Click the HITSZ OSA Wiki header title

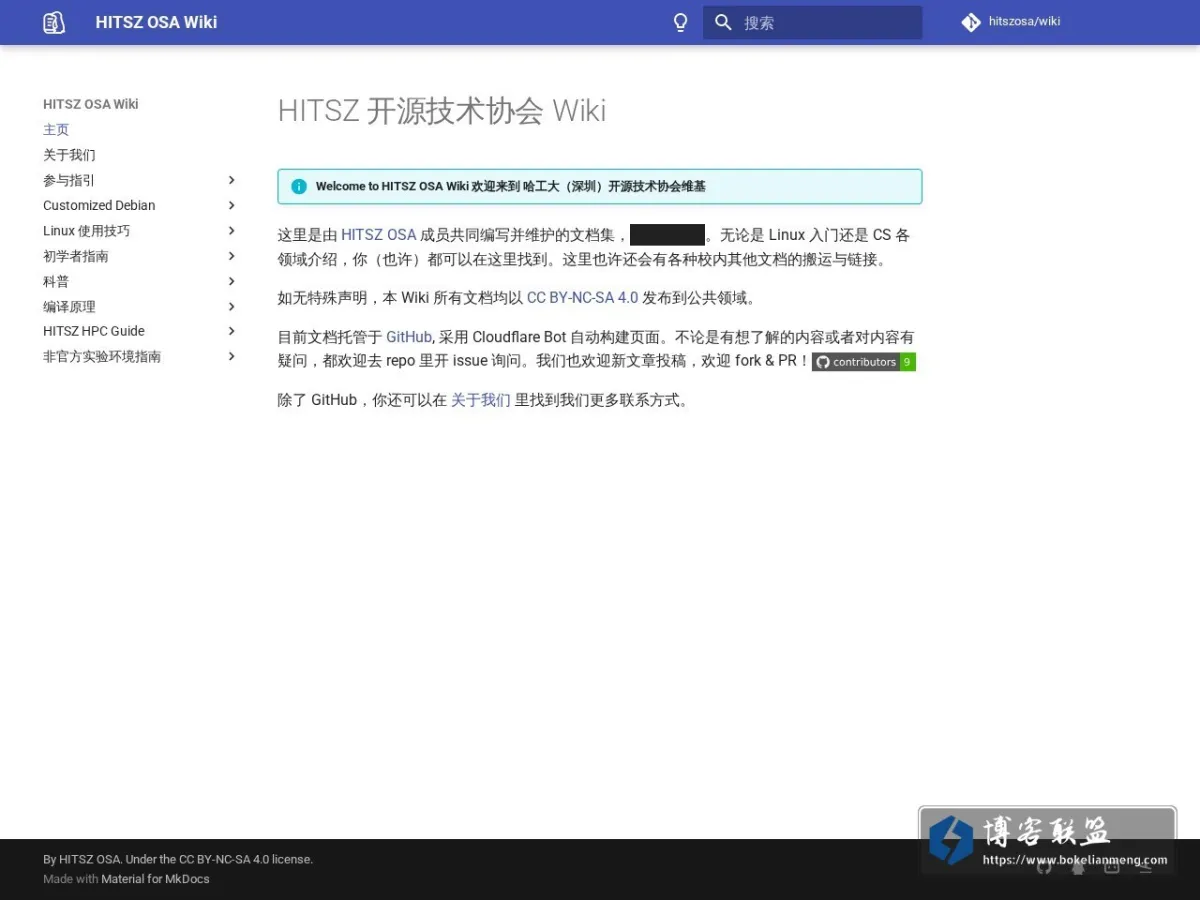point(156,22)
